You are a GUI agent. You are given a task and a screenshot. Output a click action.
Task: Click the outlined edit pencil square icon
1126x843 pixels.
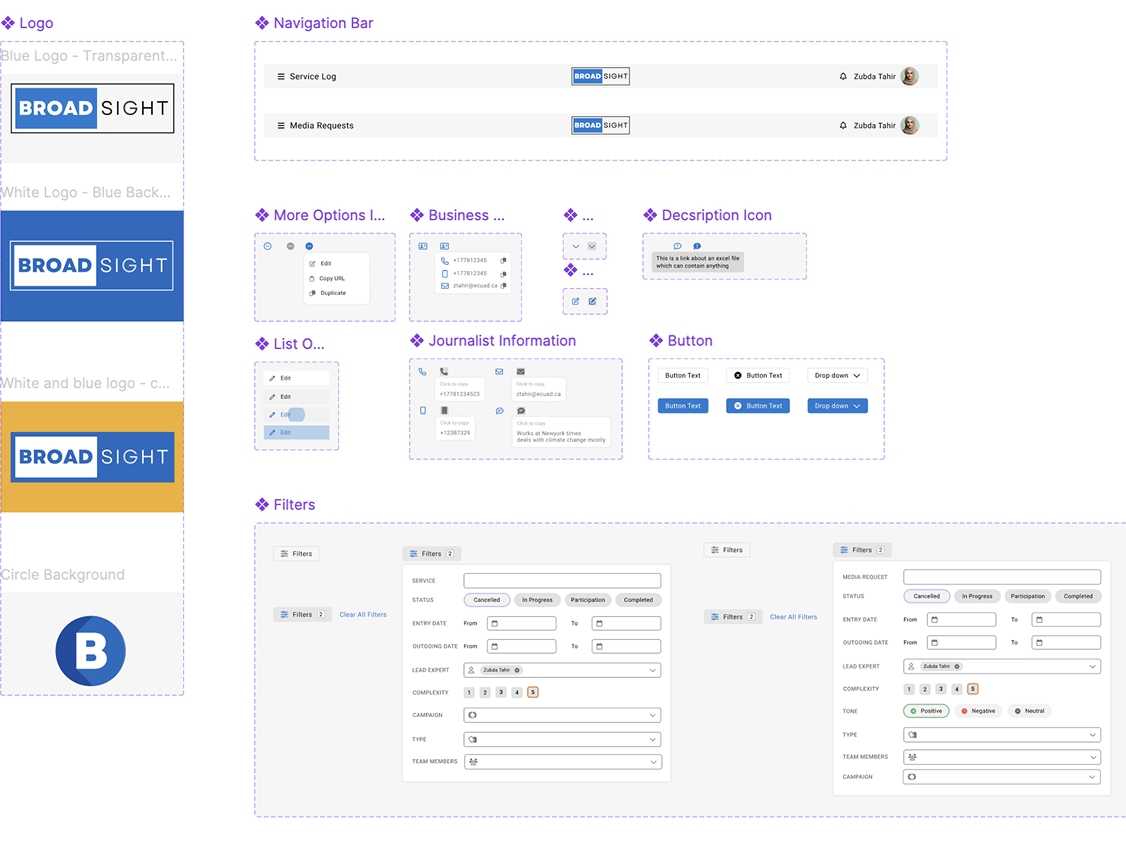575,302
